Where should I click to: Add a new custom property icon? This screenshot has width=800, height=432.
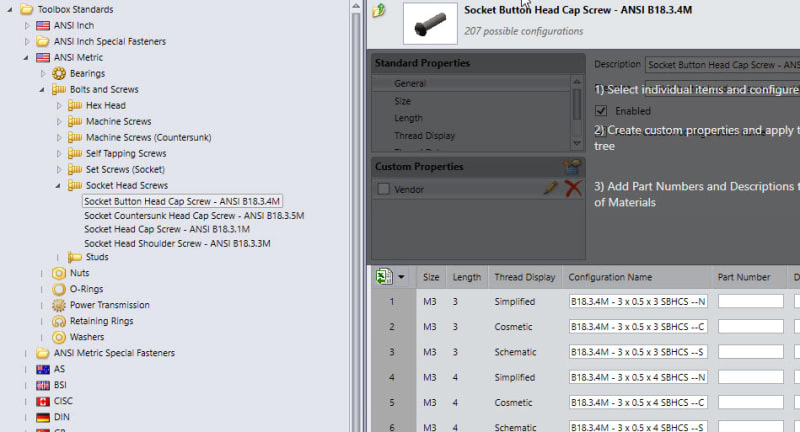coord(572,166)
